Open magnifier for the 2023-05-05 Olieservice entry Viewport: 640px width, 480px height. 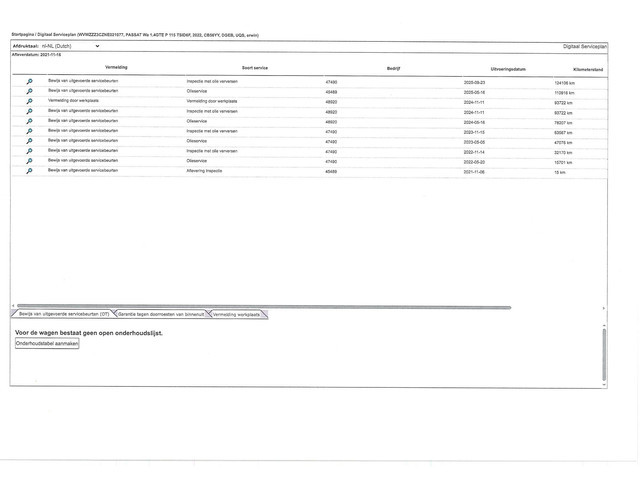point(29,142)
